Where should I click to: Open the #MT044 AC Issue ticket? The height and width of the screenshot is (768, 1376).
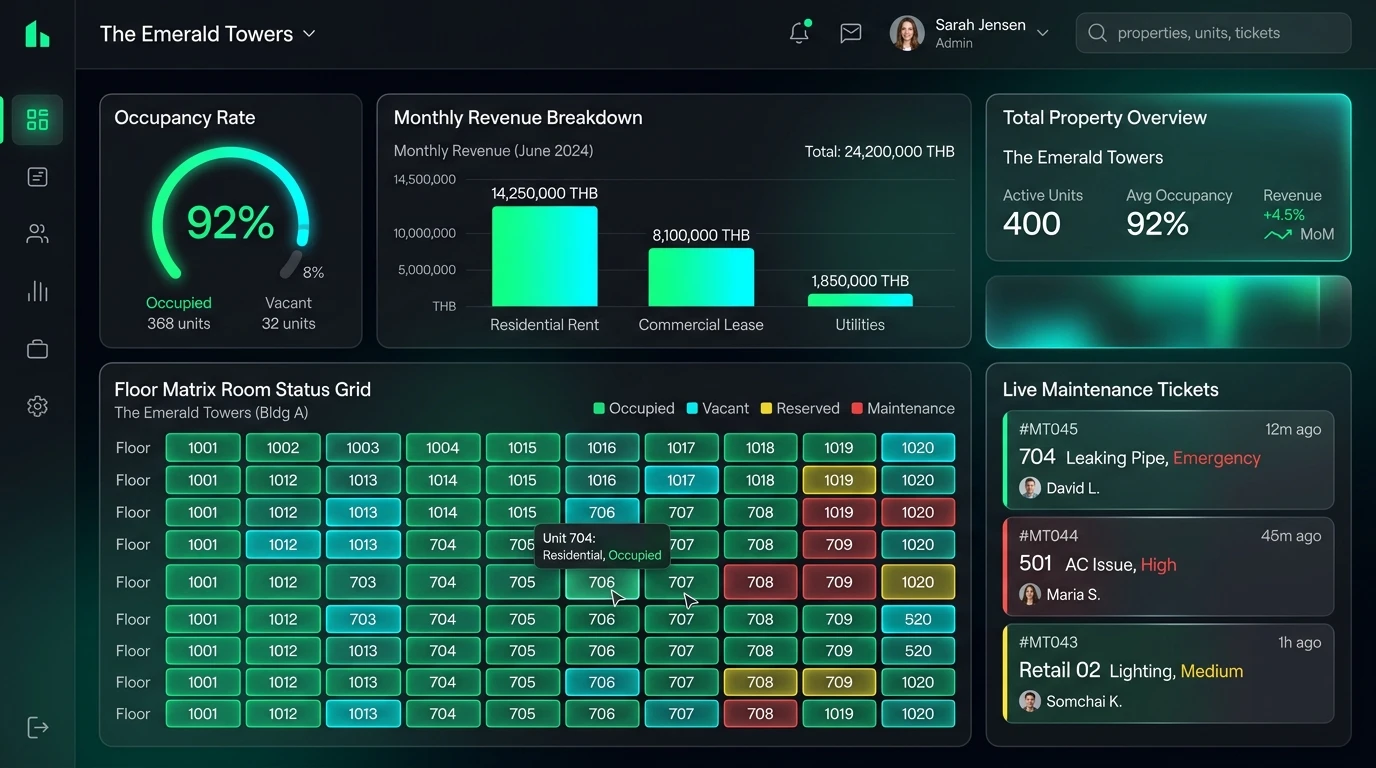tap(1168, 566)
